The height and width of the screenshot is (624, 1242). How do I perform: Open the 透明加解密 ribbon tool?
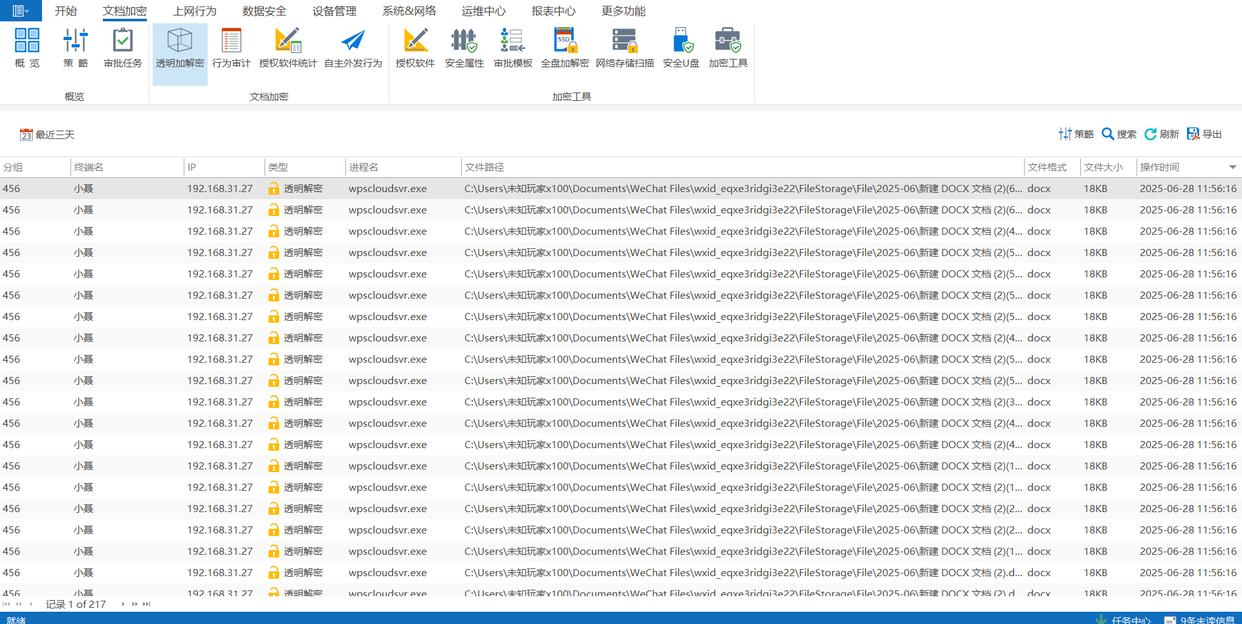point(180,48)
